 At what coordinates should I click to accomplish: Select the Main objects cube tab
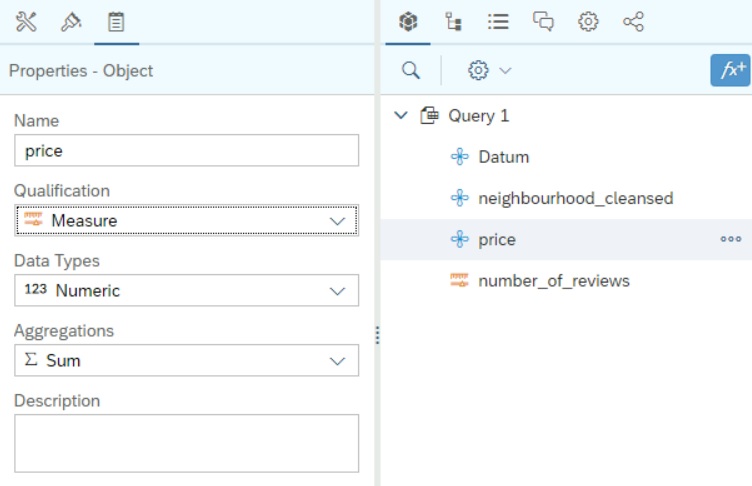408,21
